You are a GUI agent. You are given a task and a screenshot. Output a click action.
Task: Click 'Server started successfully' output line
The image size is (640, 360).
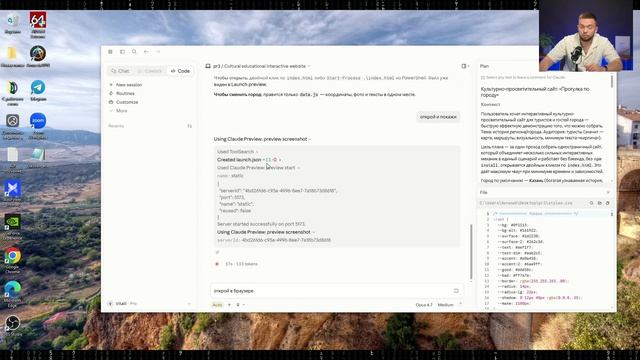point(261,224)
